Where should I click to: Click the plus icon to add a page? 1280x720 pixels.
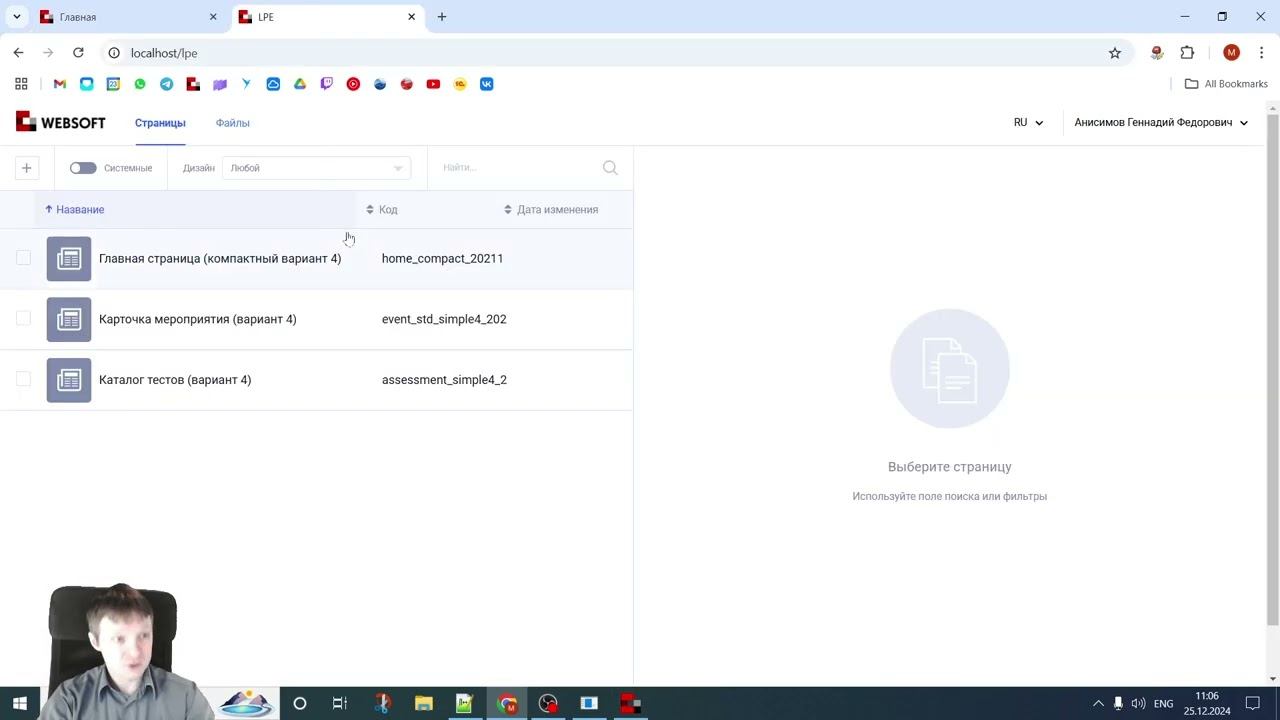[27, 168]
